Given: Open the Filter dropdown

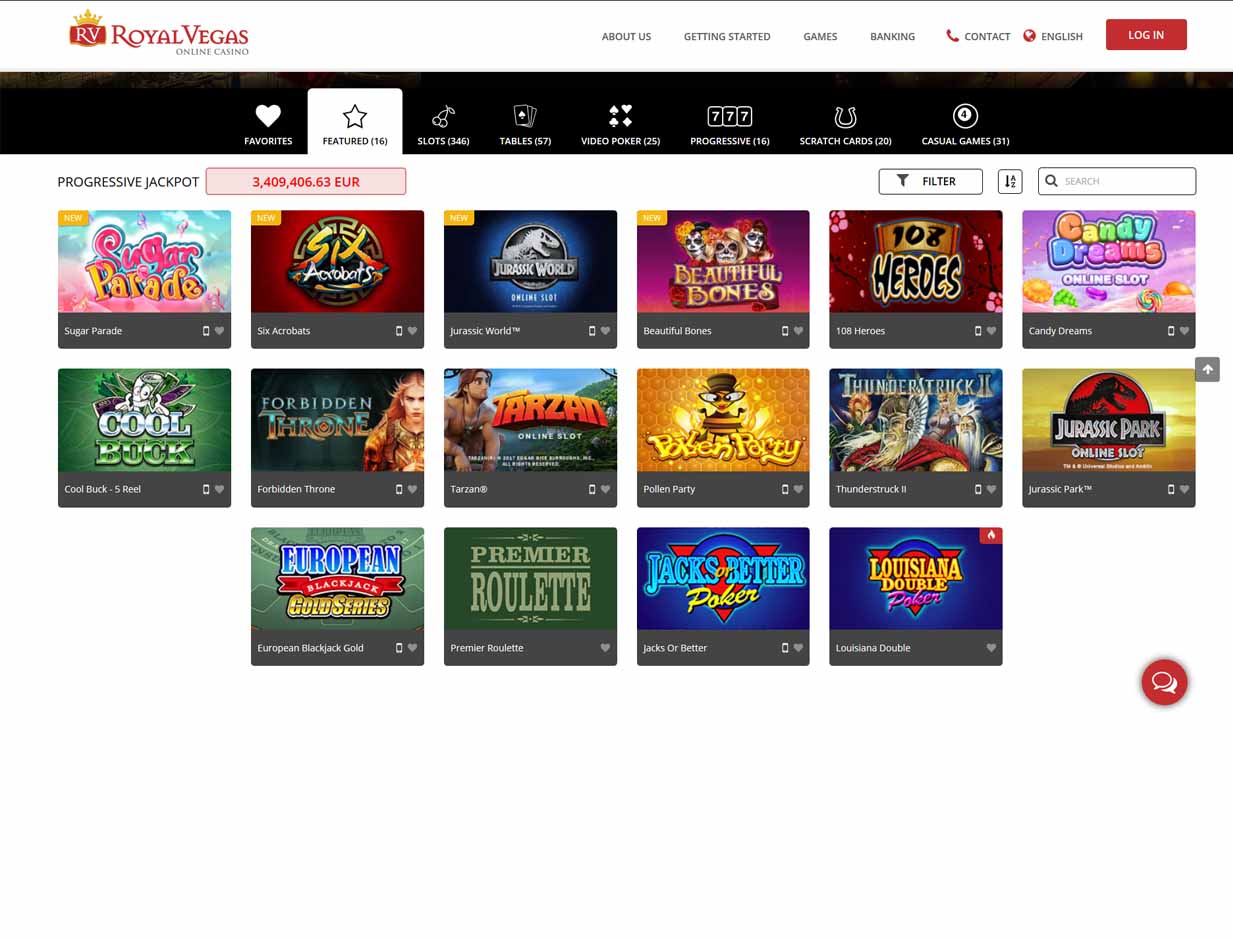Looking at the screenshot, I should (x=930, y=181).
